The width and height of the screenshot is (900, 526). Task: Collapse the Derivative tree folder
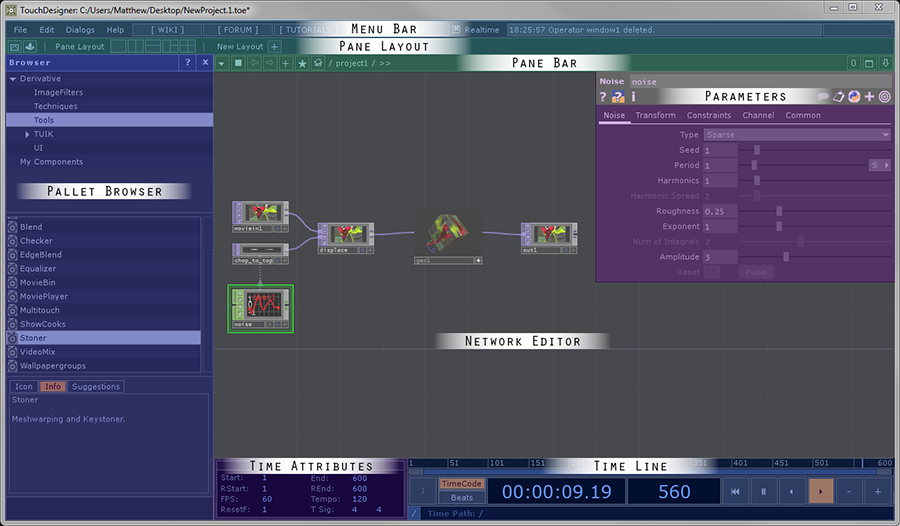coord(13,78)
